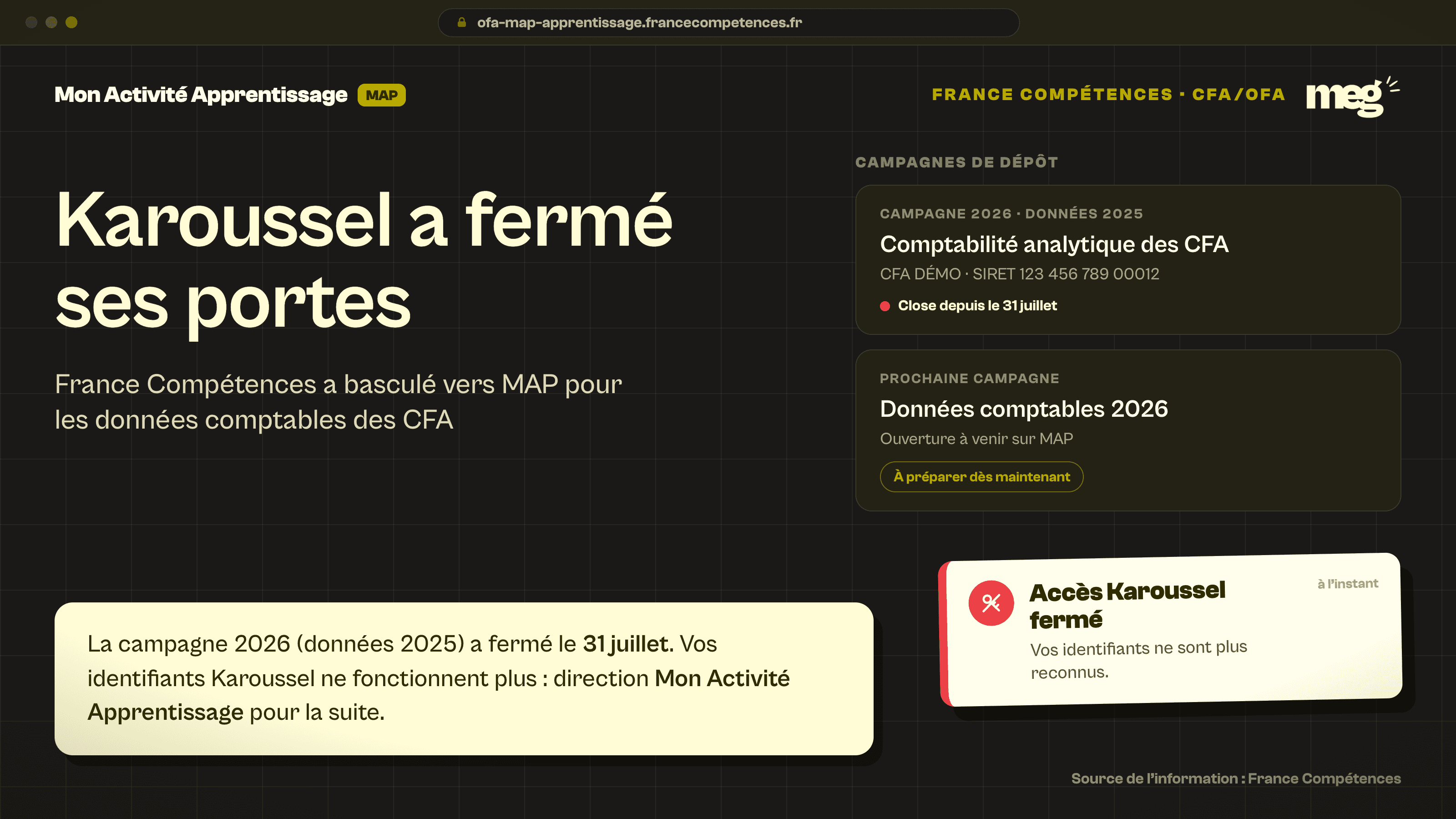The height and width of the screenshot is (819, 1456).
Task: Click the cream info box about 31 juillet
Action: [x=464, y=678]
